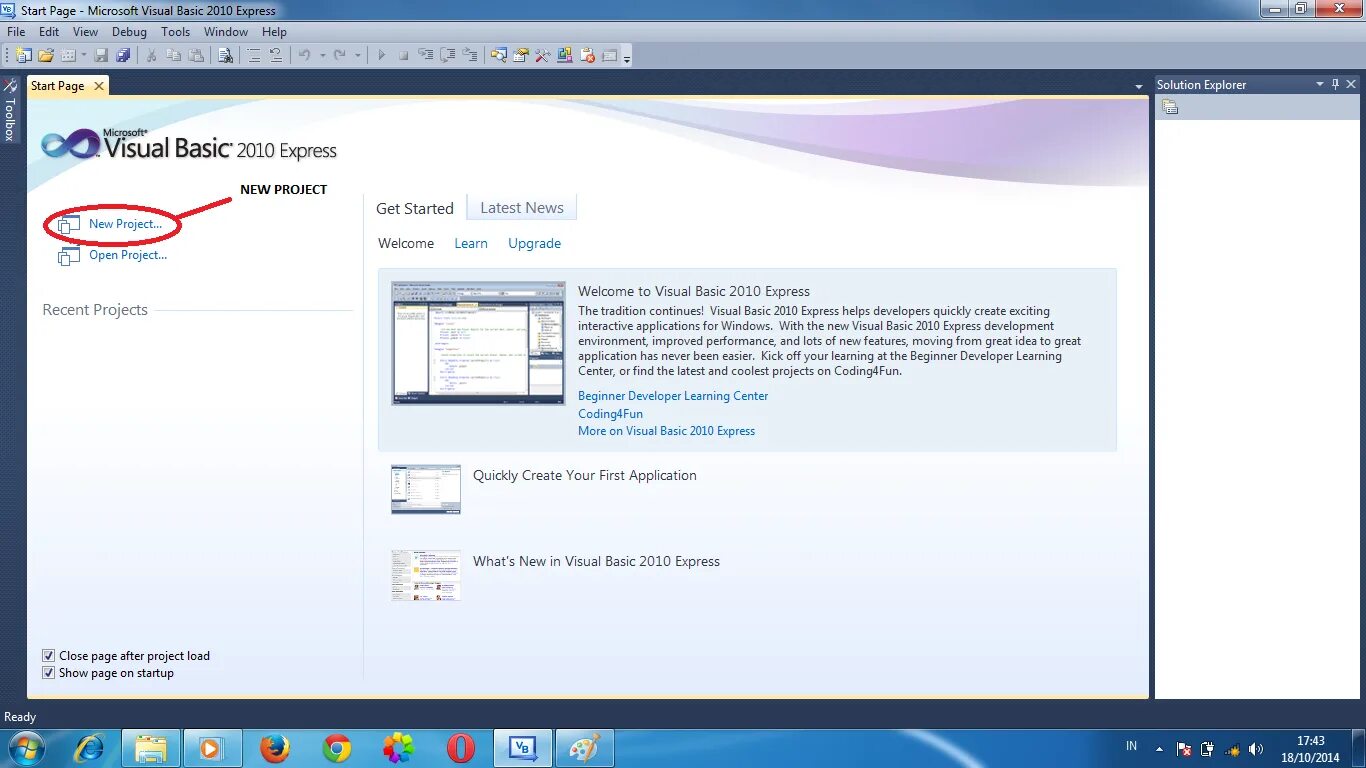1366x768 pixels.
Task: Click the Uncomment lines toolbar icon
Action: [x=276, y=55]
